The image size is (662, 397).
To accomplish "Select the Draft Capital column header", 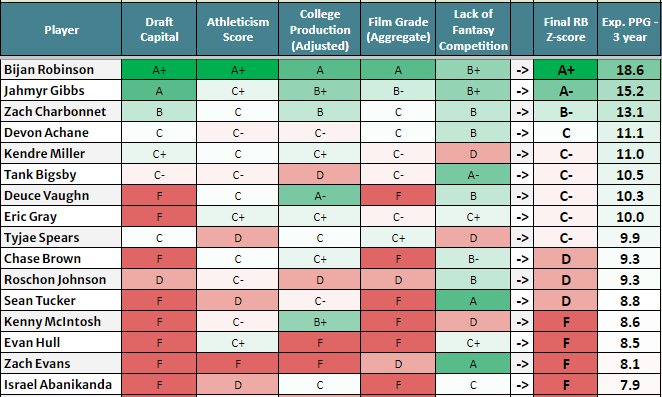I will click(x=159, y=30).
